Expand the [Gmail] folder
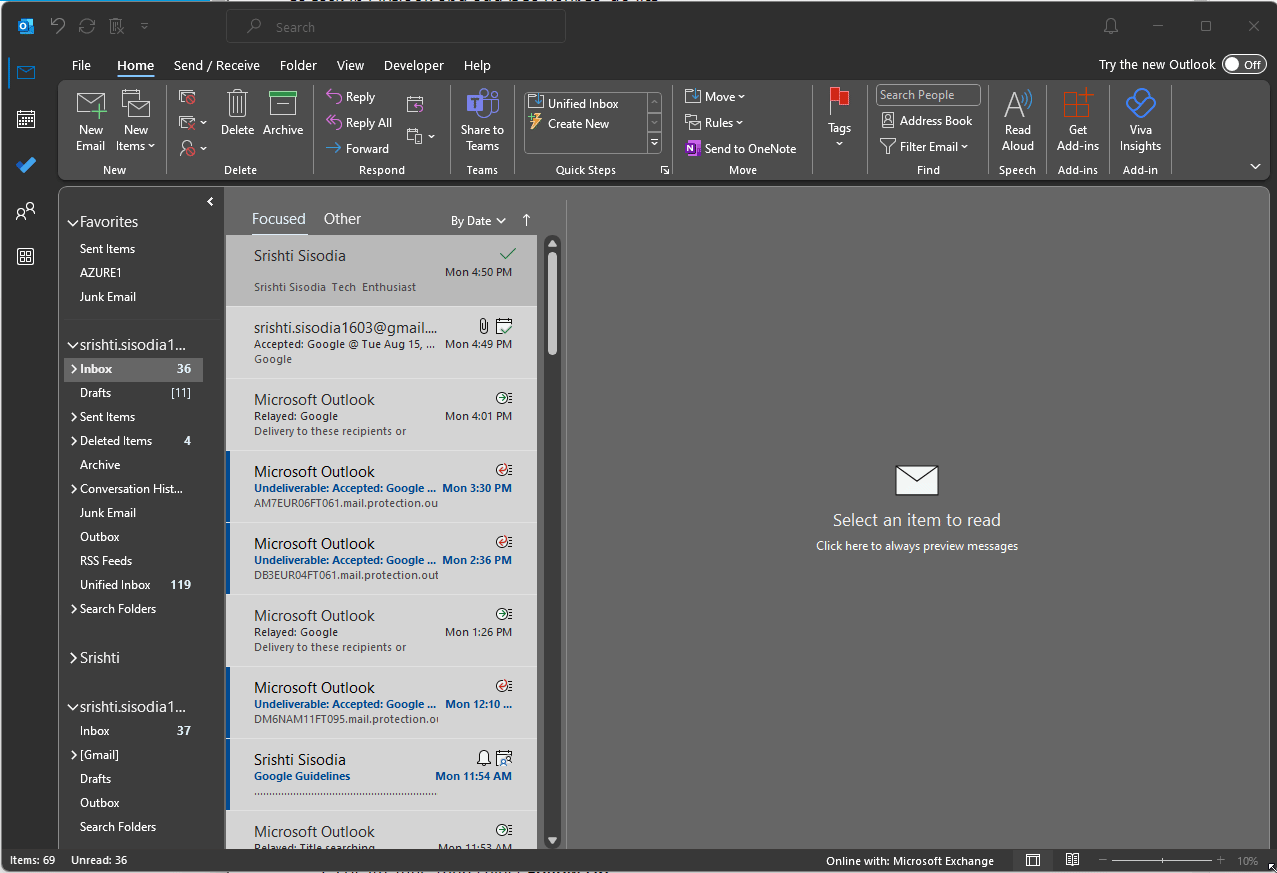 73,755
